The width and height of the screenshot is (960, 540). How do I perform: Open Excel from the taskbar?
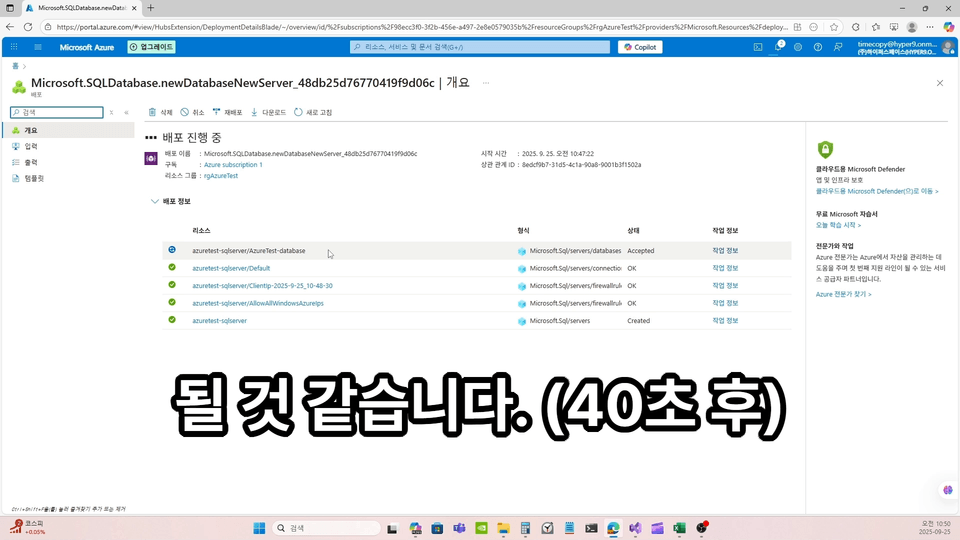click(x=679, y=528)
